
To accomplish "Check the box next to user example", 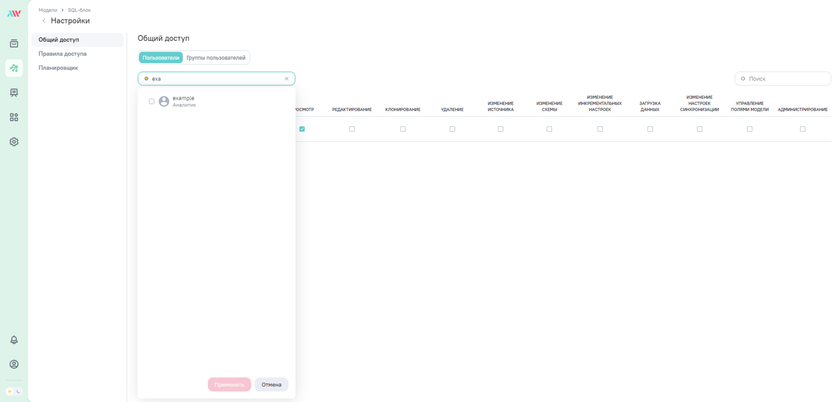I will pos(152,101).
